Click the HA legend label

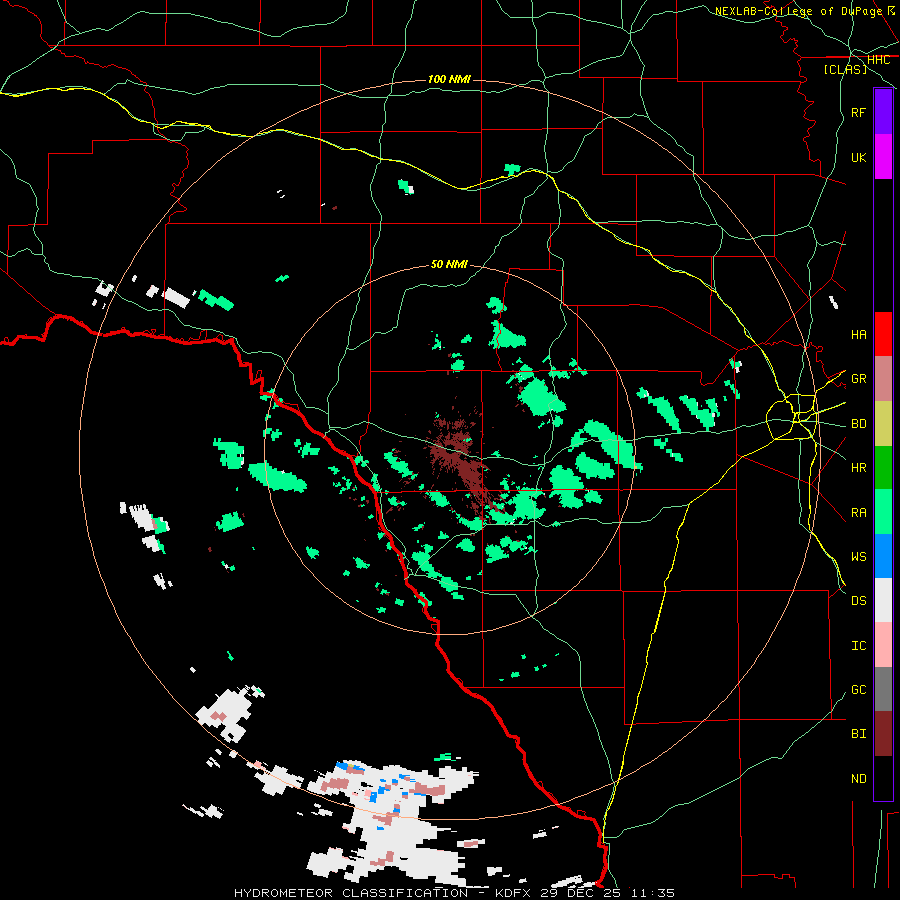(x=858, y=335)
